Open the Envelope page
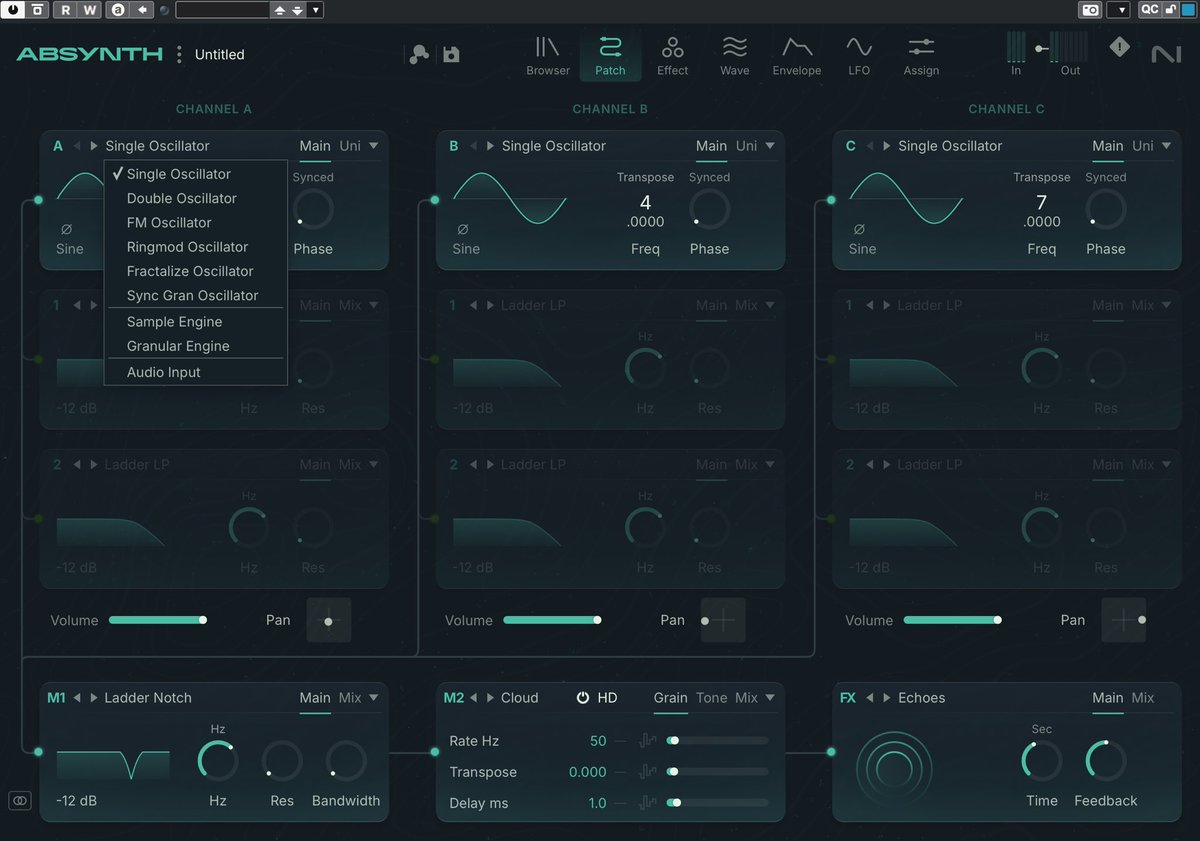This screenshot has height=841, width=1200. tap(797, 56)
